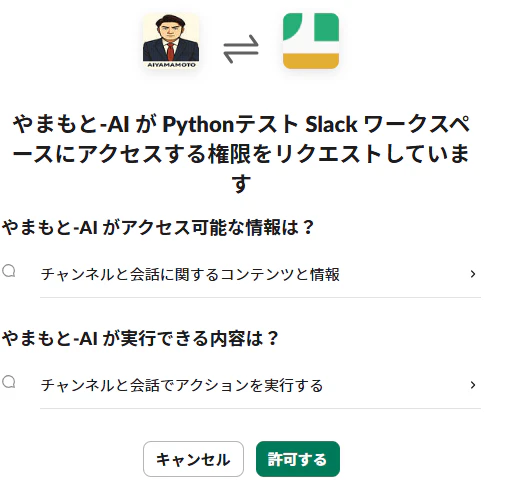Screen dimensions: 510x483
Task: Click the divider line under the content permission row
Action: click(260, 297)
